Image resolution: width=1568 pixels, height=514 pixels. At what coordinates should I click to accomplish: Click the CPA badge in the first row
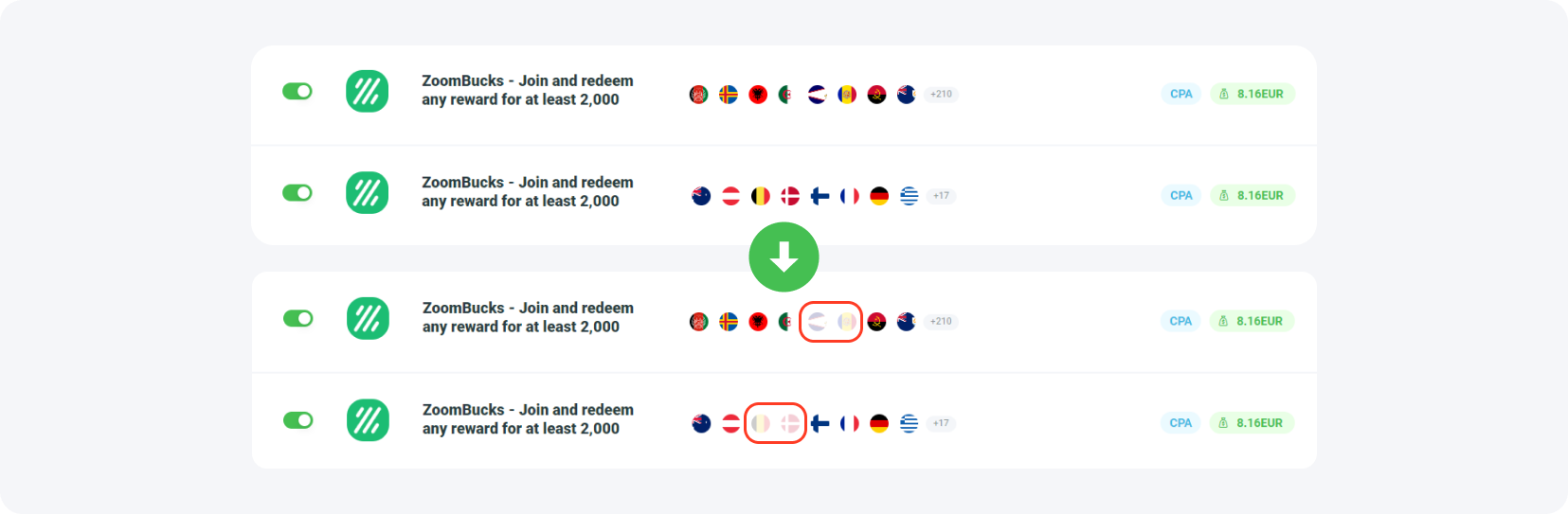click(x=1181, y=94)
